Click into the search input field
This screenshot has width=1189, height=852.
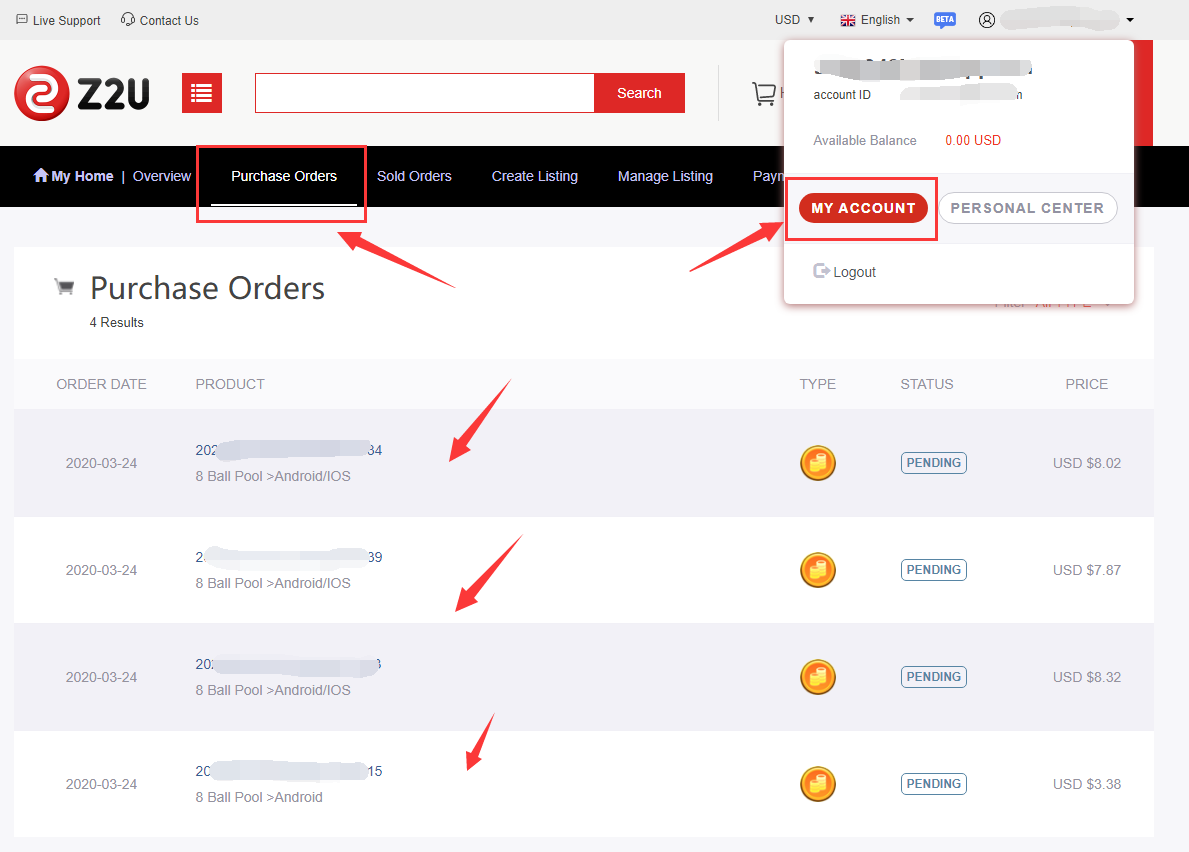425,93
